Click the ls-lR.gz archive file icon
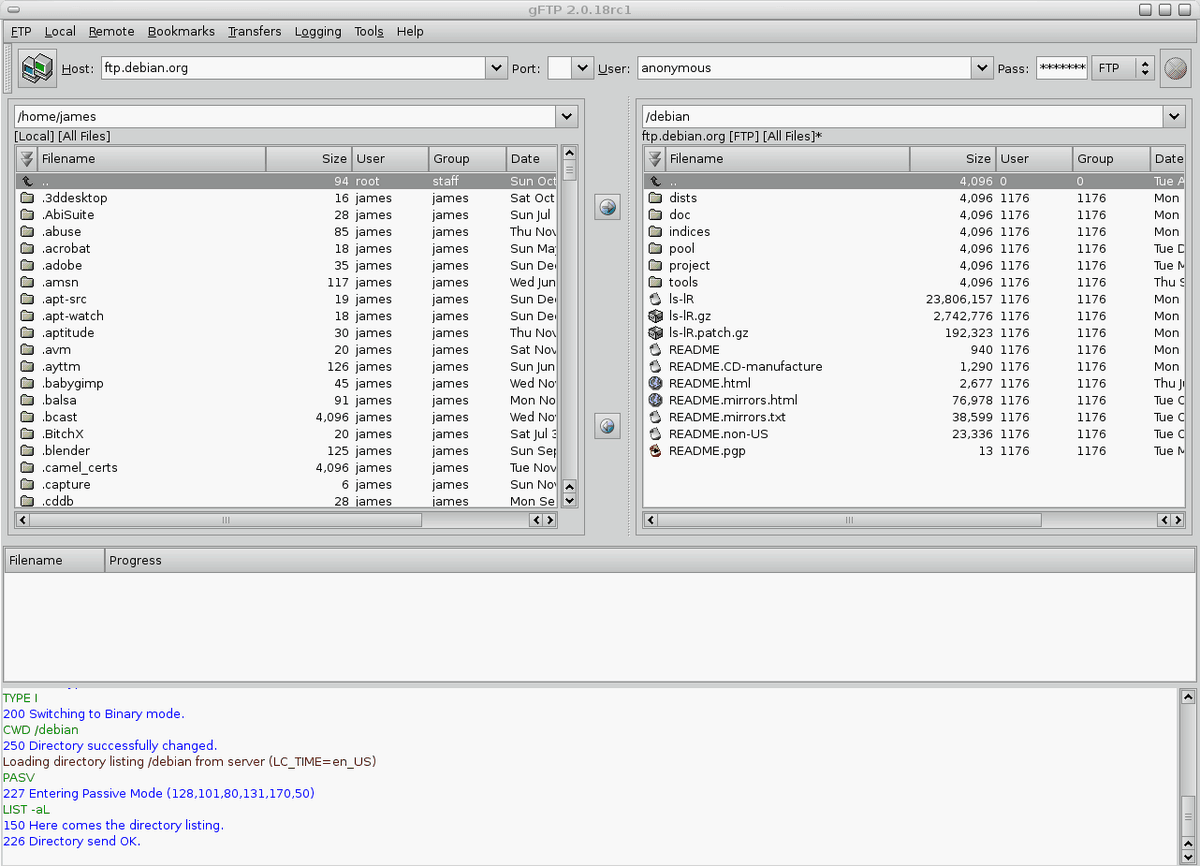Image resolution: width=1200 pixels, height=866 pixels. tap(655, 316)
